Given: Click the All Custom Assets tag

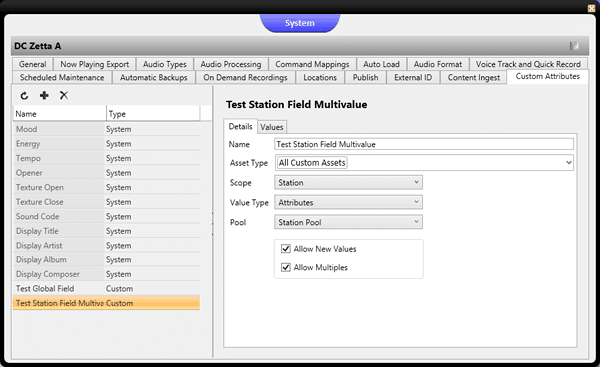Looking at the screenshot, I should click(x=312, y=163).
